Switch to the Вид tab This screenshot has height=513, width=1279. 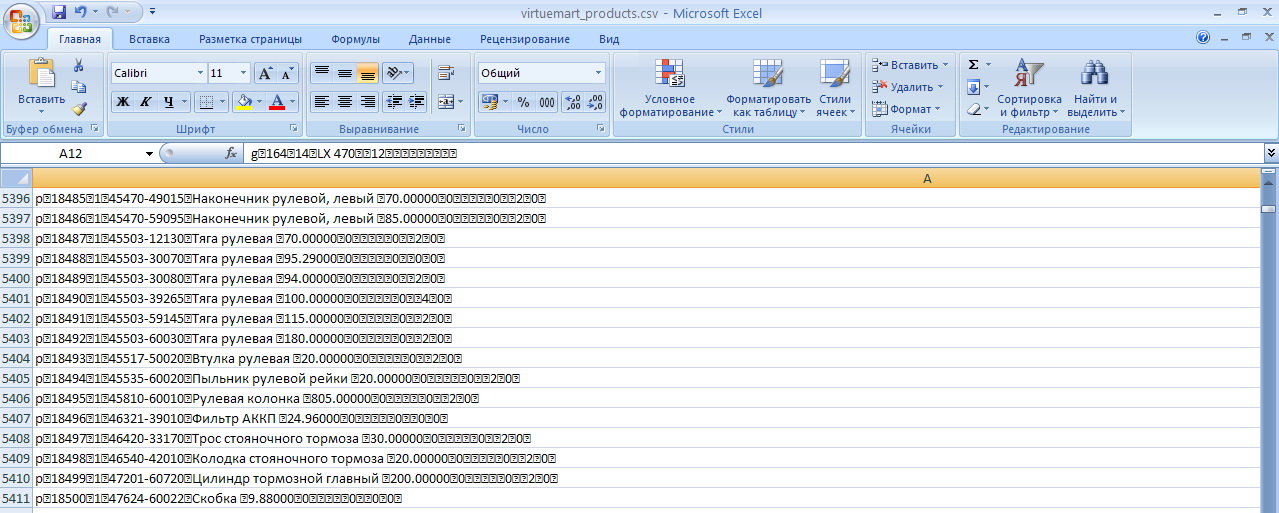tap(609, 39)
